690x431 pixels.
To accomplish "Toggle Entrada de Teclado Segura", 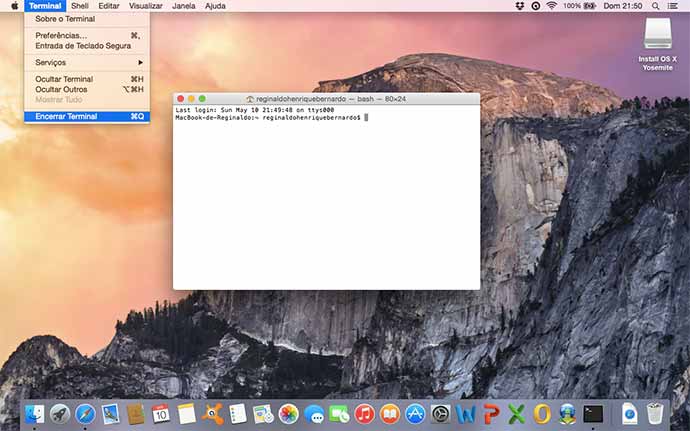I will (x=83, y=46).
